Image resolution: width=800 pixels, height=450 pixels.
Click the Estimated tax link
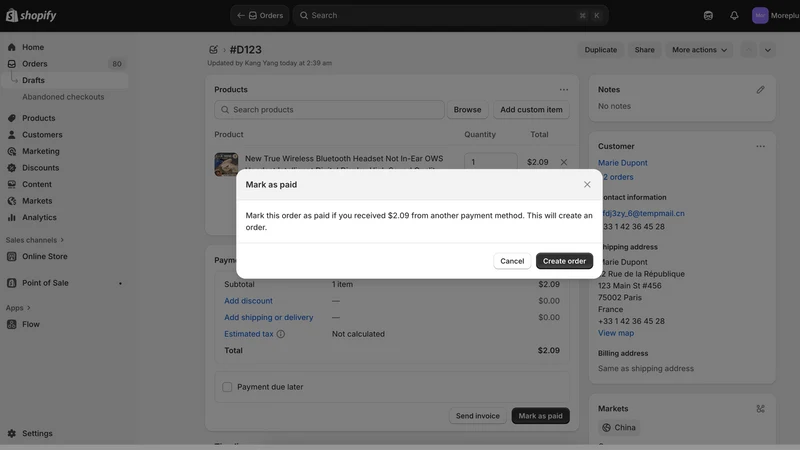coord(248,334)
